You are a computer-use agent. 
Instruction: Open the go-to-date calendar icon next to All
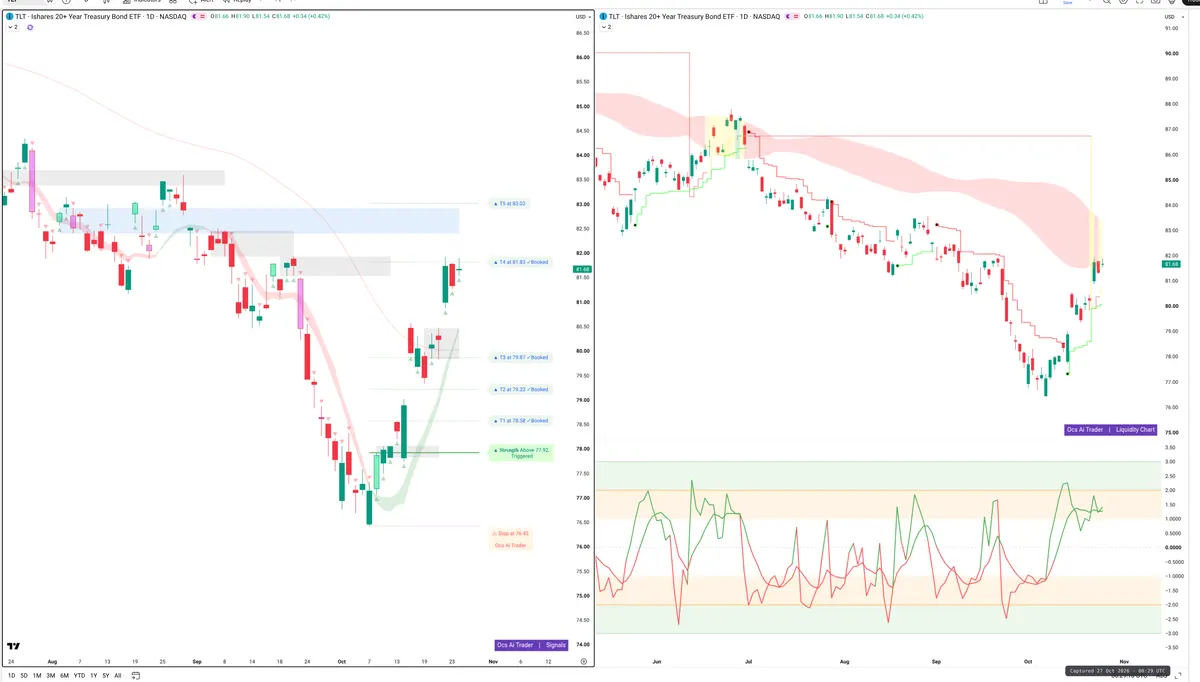[x=134, y=676]
